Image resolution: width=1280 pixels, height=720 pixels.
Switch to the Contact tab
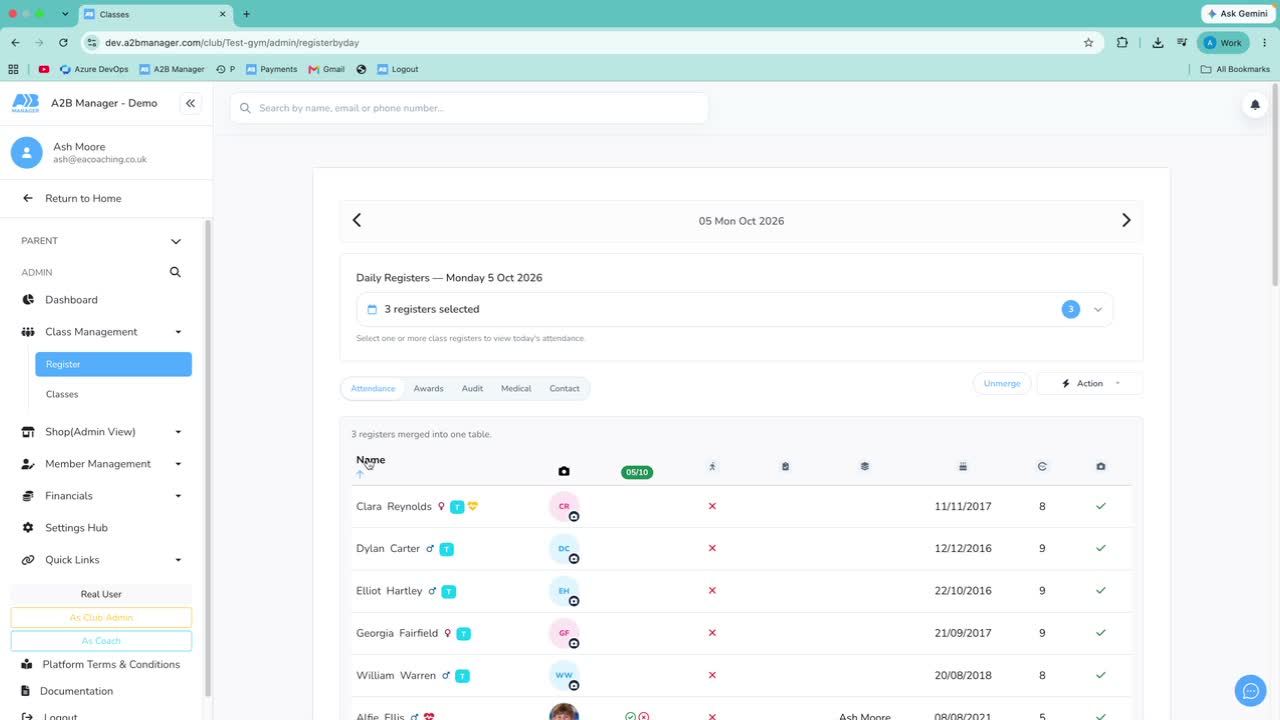564,388
